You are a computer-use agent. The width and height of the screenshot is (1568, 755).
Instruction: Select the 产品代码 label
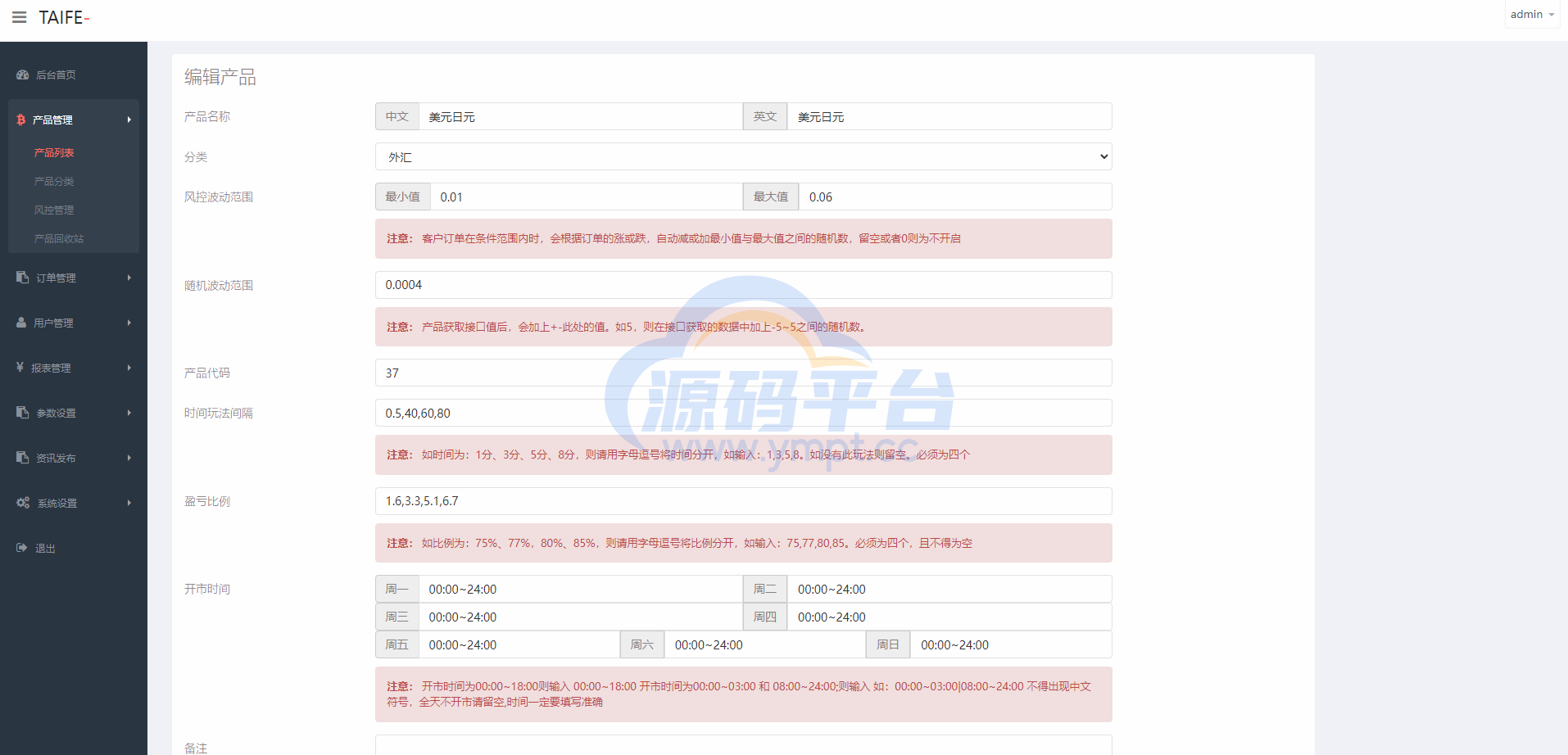(207, 373)
